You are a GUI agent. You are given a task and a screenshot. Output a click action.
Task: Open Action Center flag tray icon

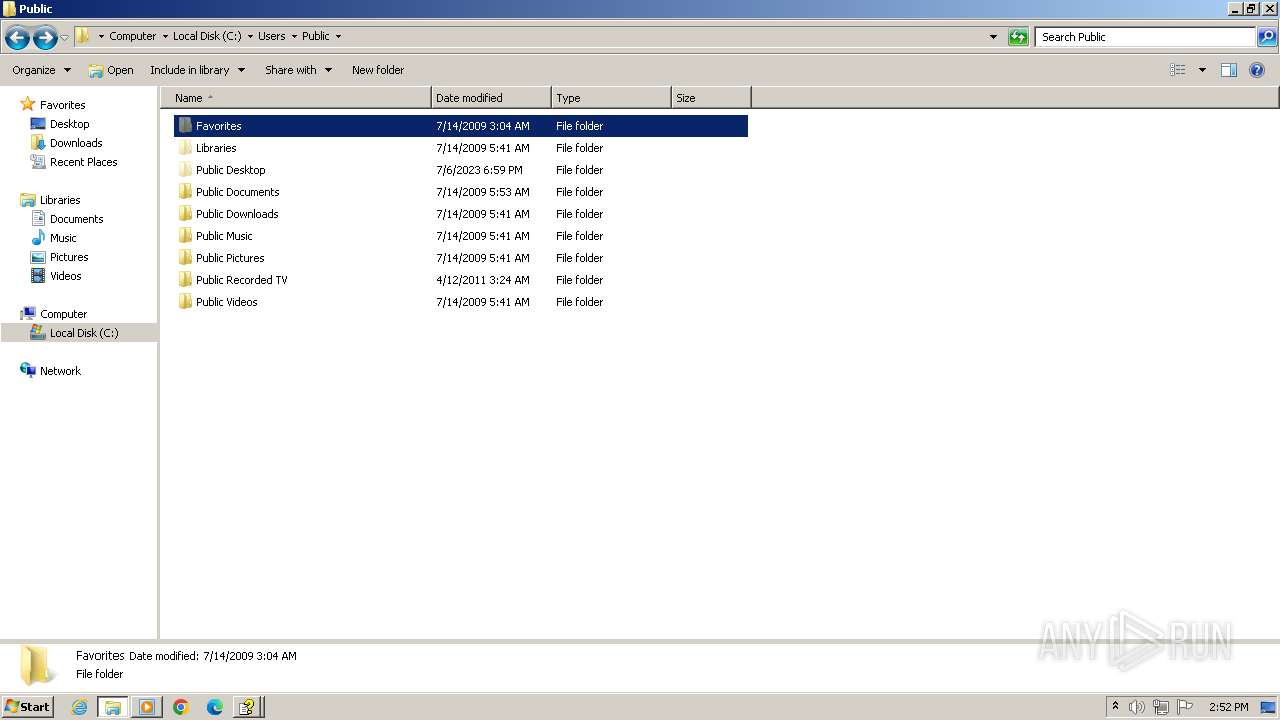point(1185,707)
